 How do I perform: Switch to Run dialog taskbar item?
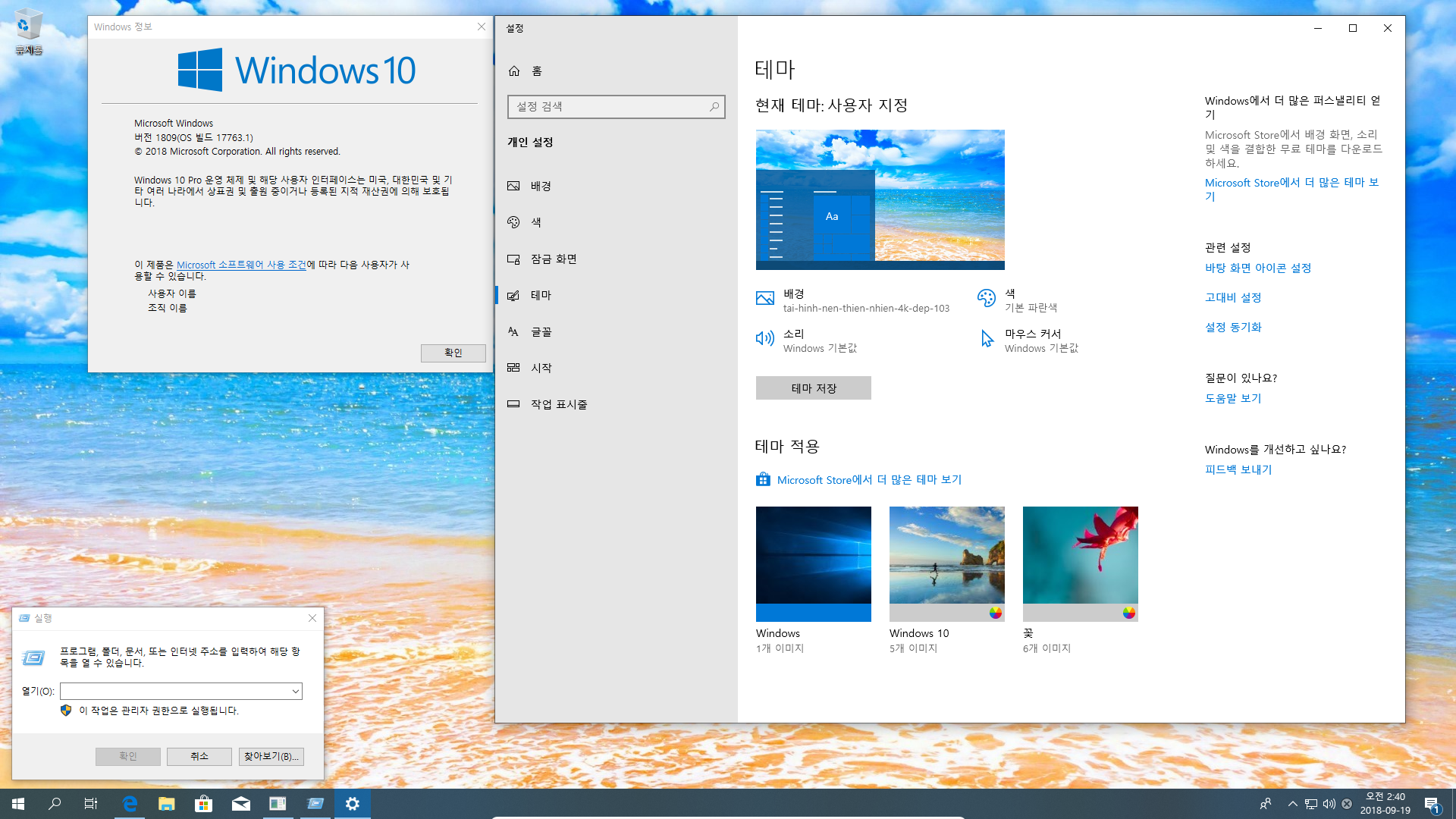(x=315, y=804)
